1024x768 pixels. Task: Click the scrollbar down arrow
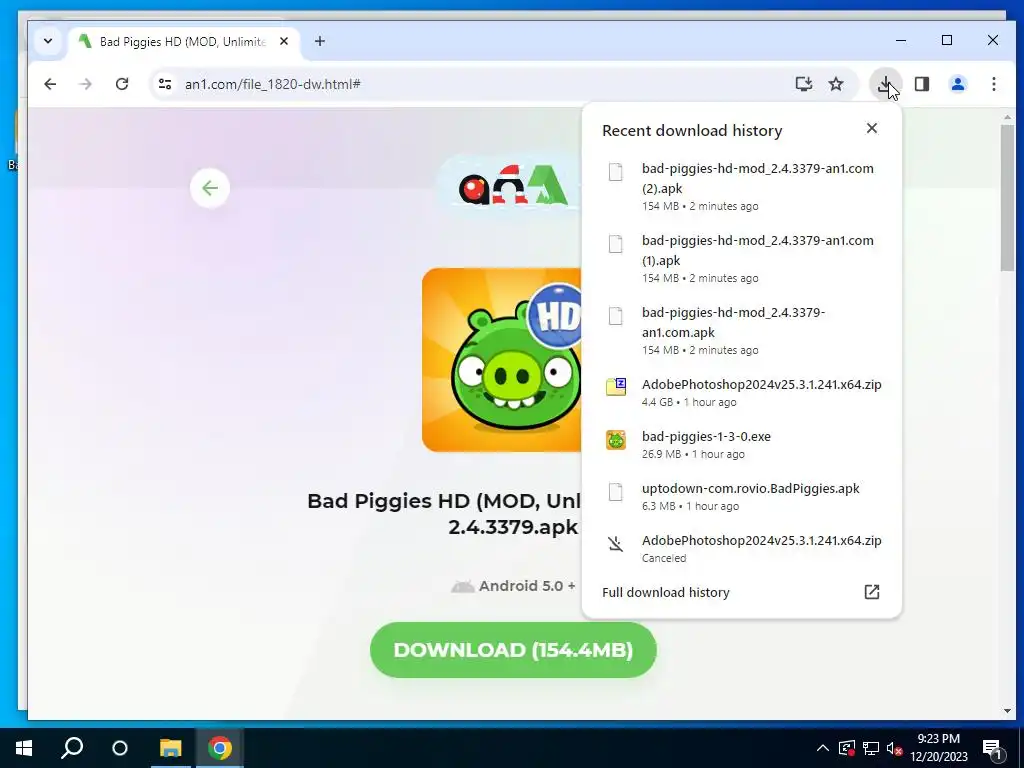click(1007, 711)
